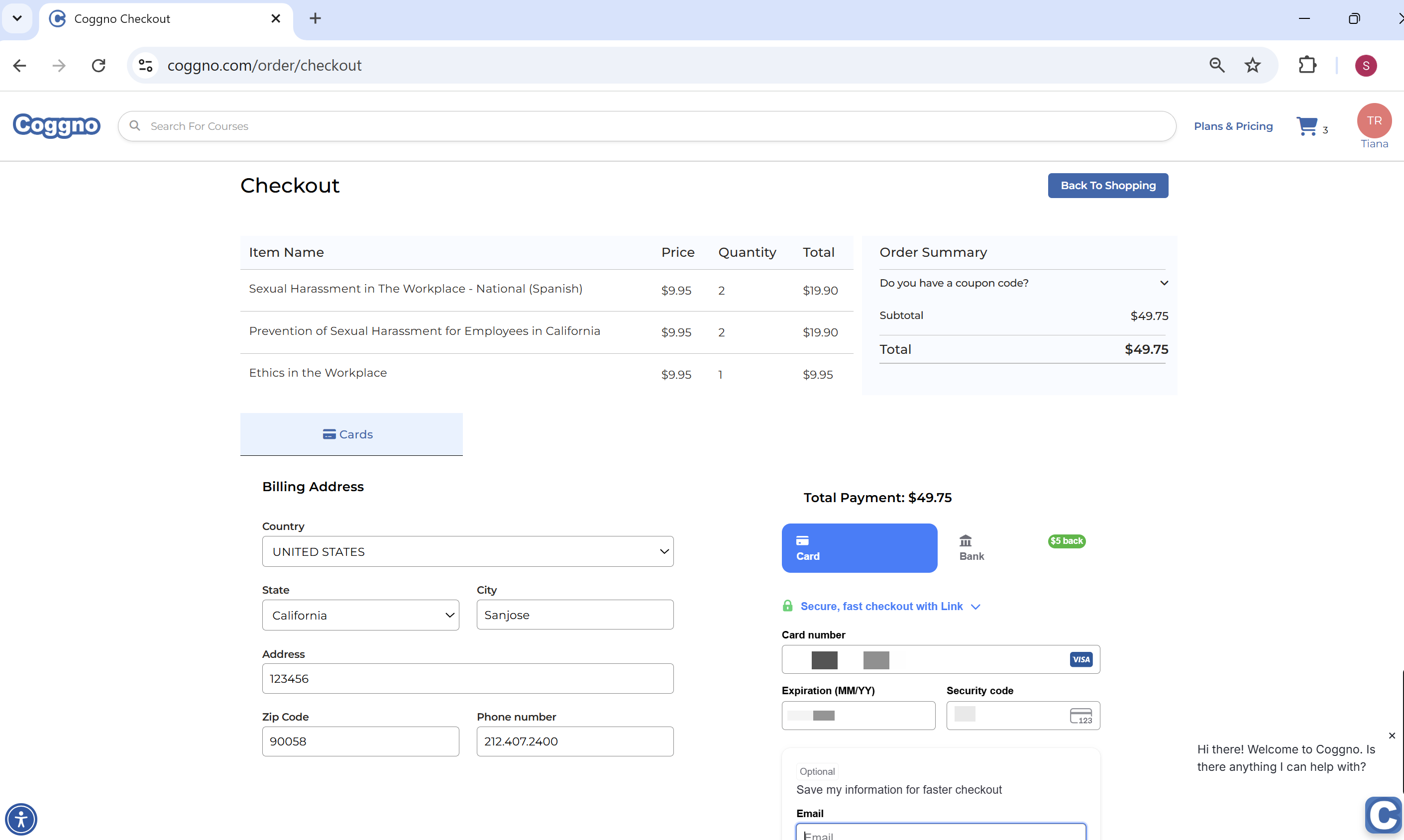Reload the checkout page
Viewport: 1404px width, 840px height.
click(x=99, y=66)
